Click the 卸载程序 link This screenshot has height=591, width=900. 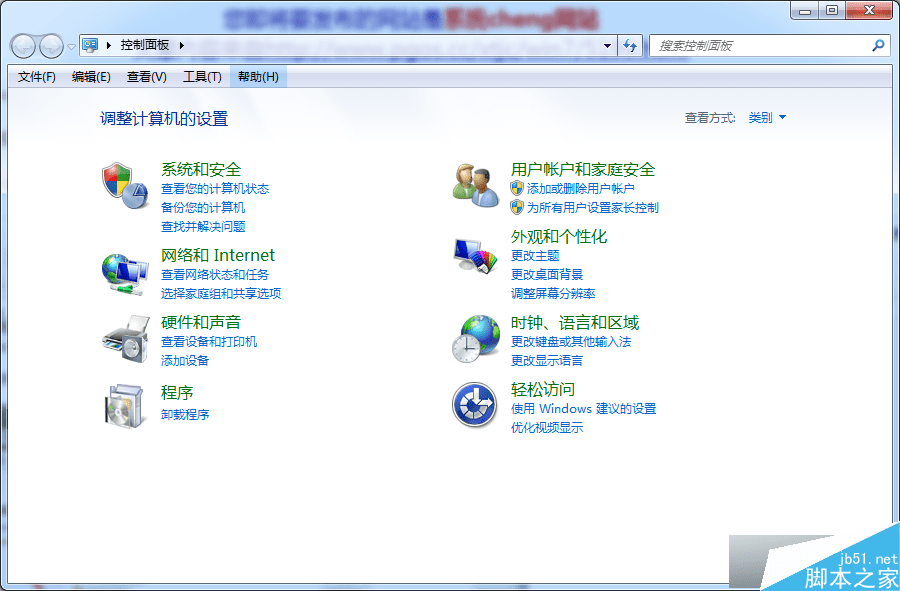coord(186,413)
